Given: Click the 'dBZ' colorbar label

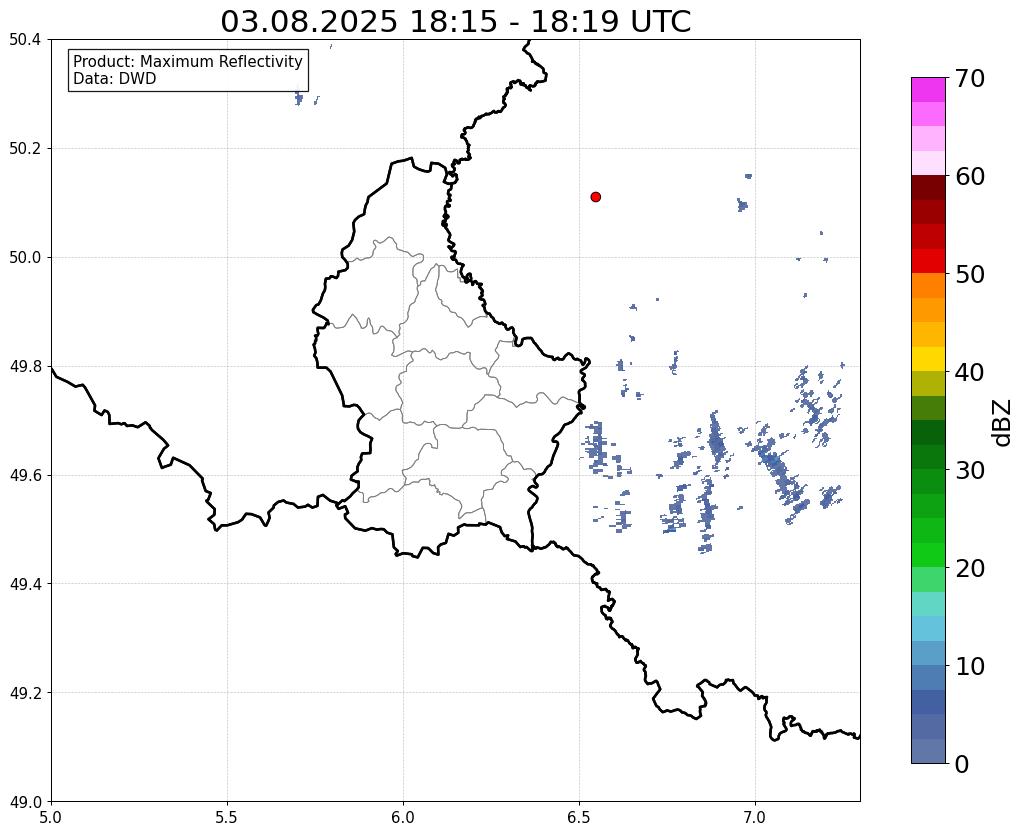Looking at the screenshot, I should click(x=1003, y=423).
